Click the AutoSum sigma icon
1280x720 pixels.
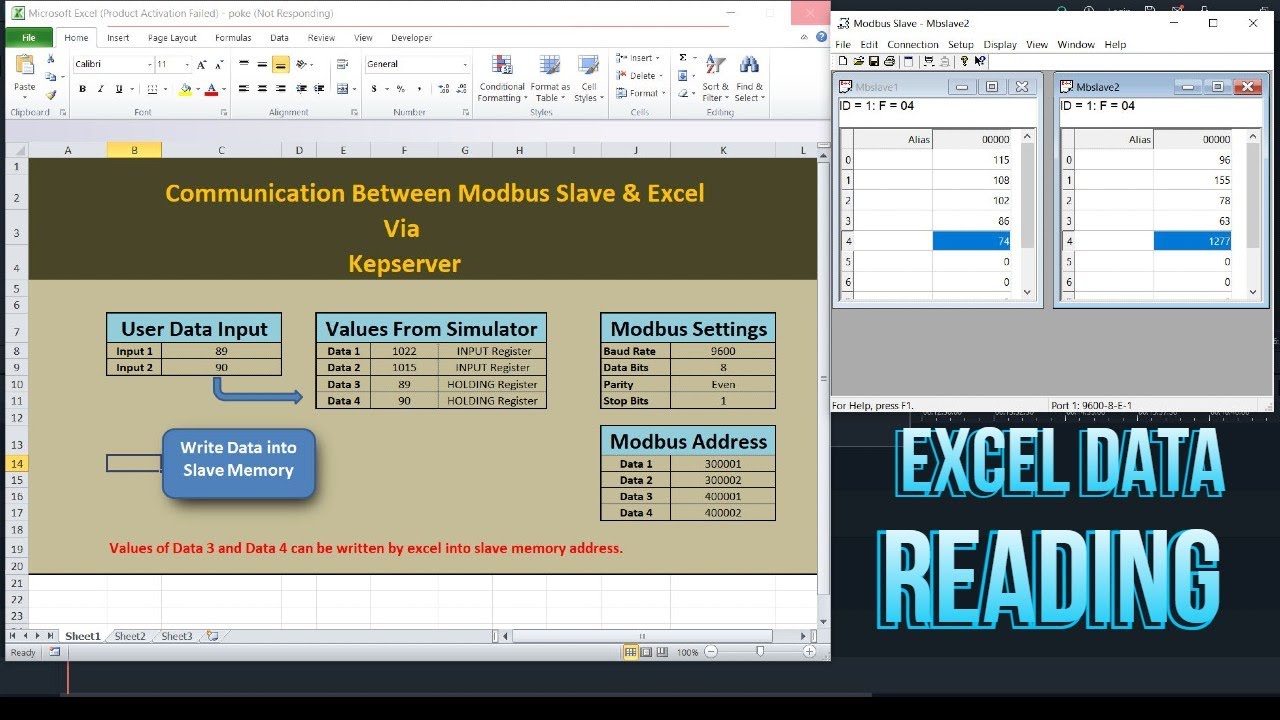pos(682,57)
